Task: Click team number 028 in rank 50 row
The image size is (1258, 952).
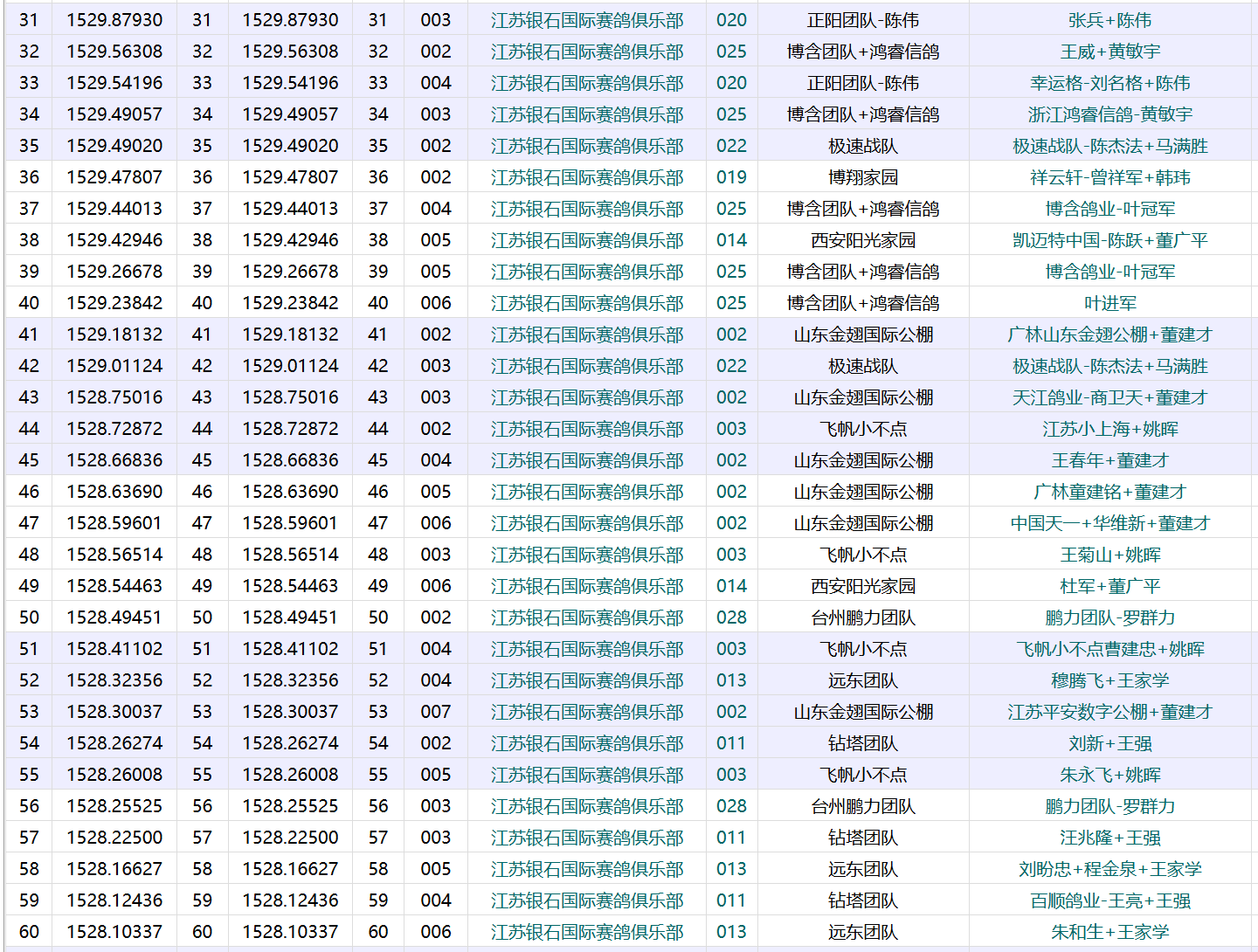Action: [731, 617]
